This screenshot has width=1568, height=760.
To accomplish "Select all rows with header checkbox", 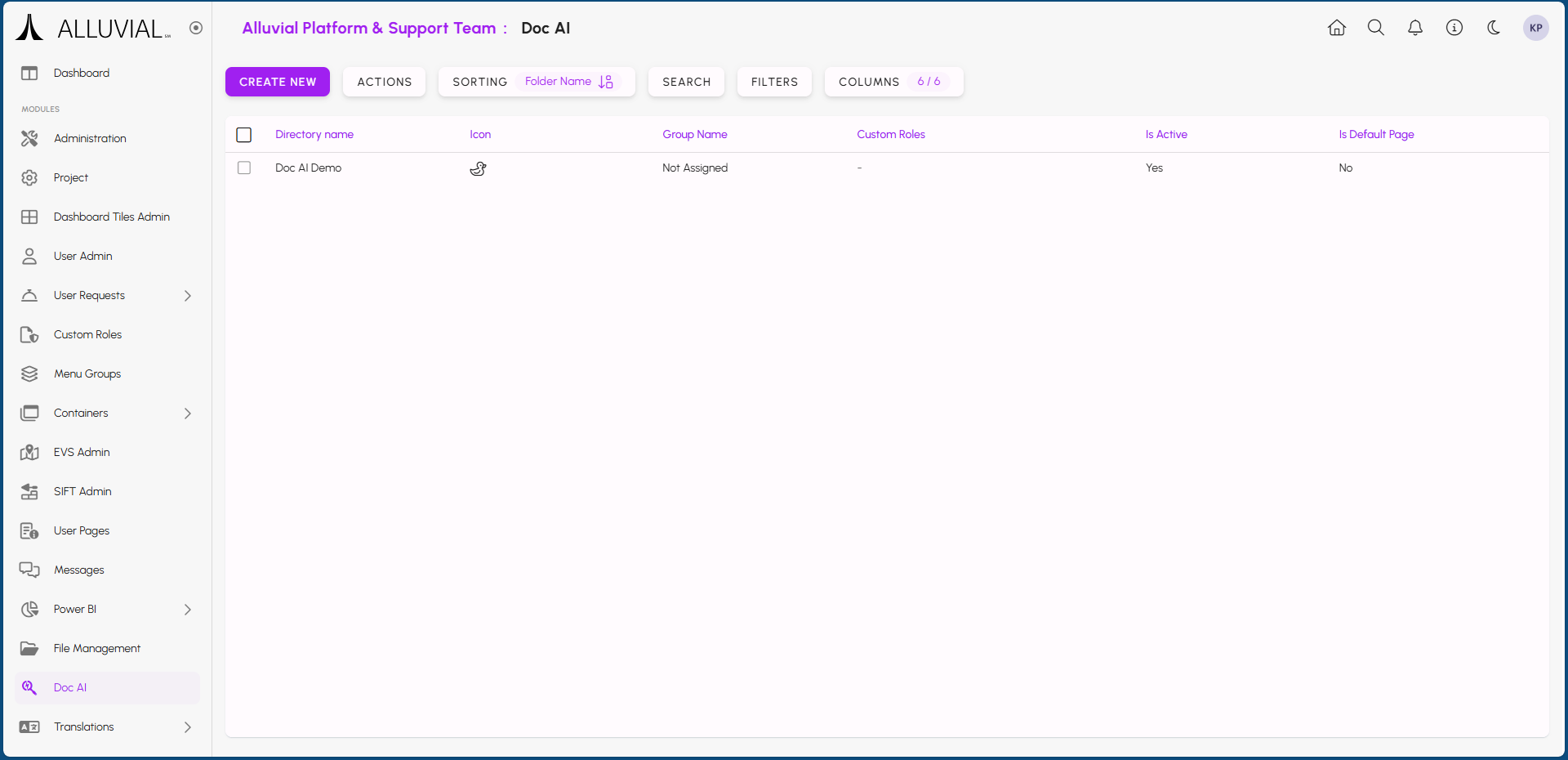I will (x=244, y=135).
